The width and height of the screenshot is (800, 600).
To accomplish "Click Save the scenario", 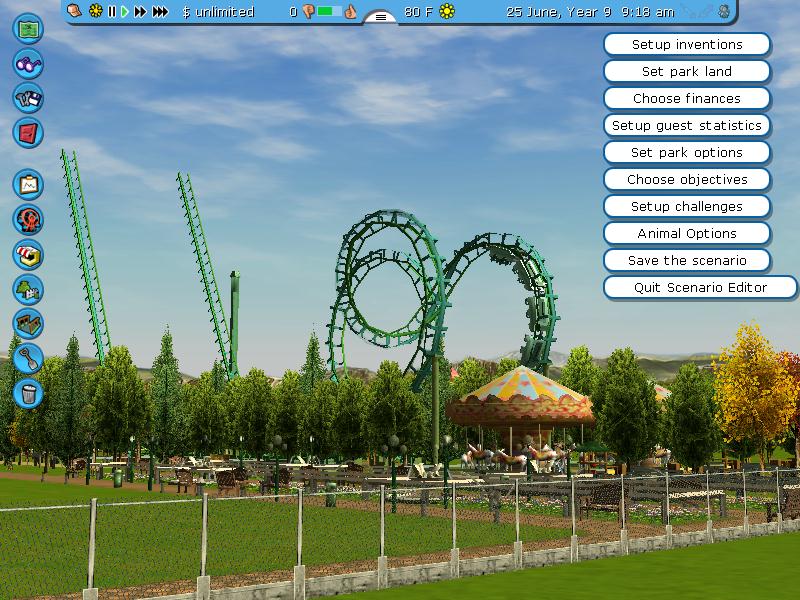I will coord(686,261).
